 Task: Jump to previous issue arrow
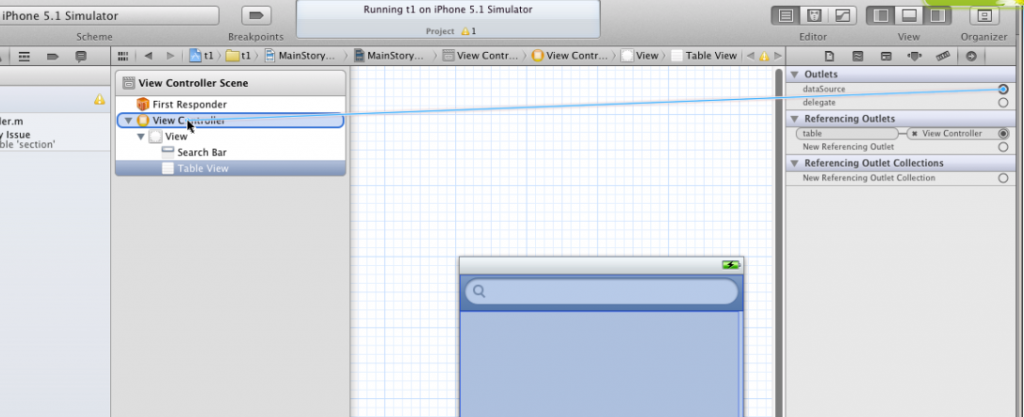(750, 56)
